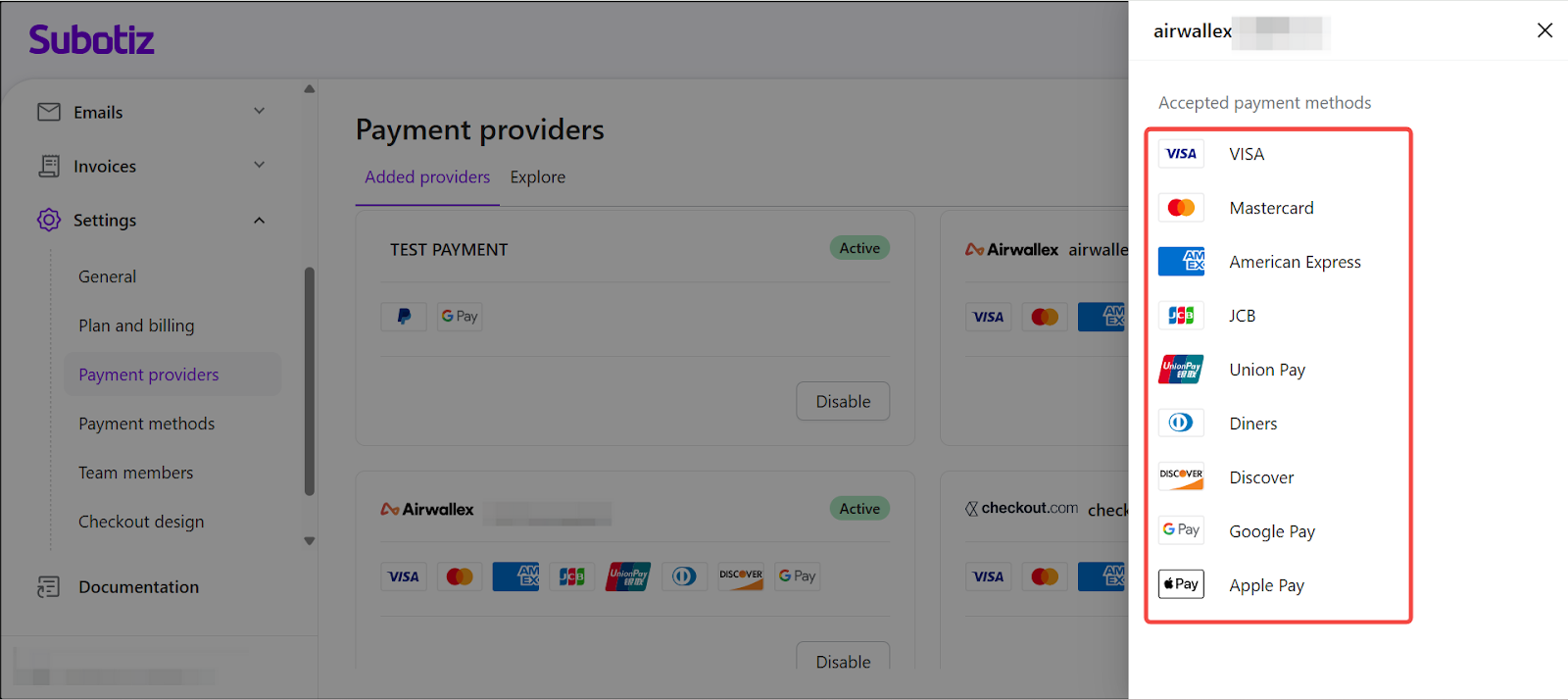Click the Google Pay icon in the side panel
1568x700 pixels.
point(1181,530)
